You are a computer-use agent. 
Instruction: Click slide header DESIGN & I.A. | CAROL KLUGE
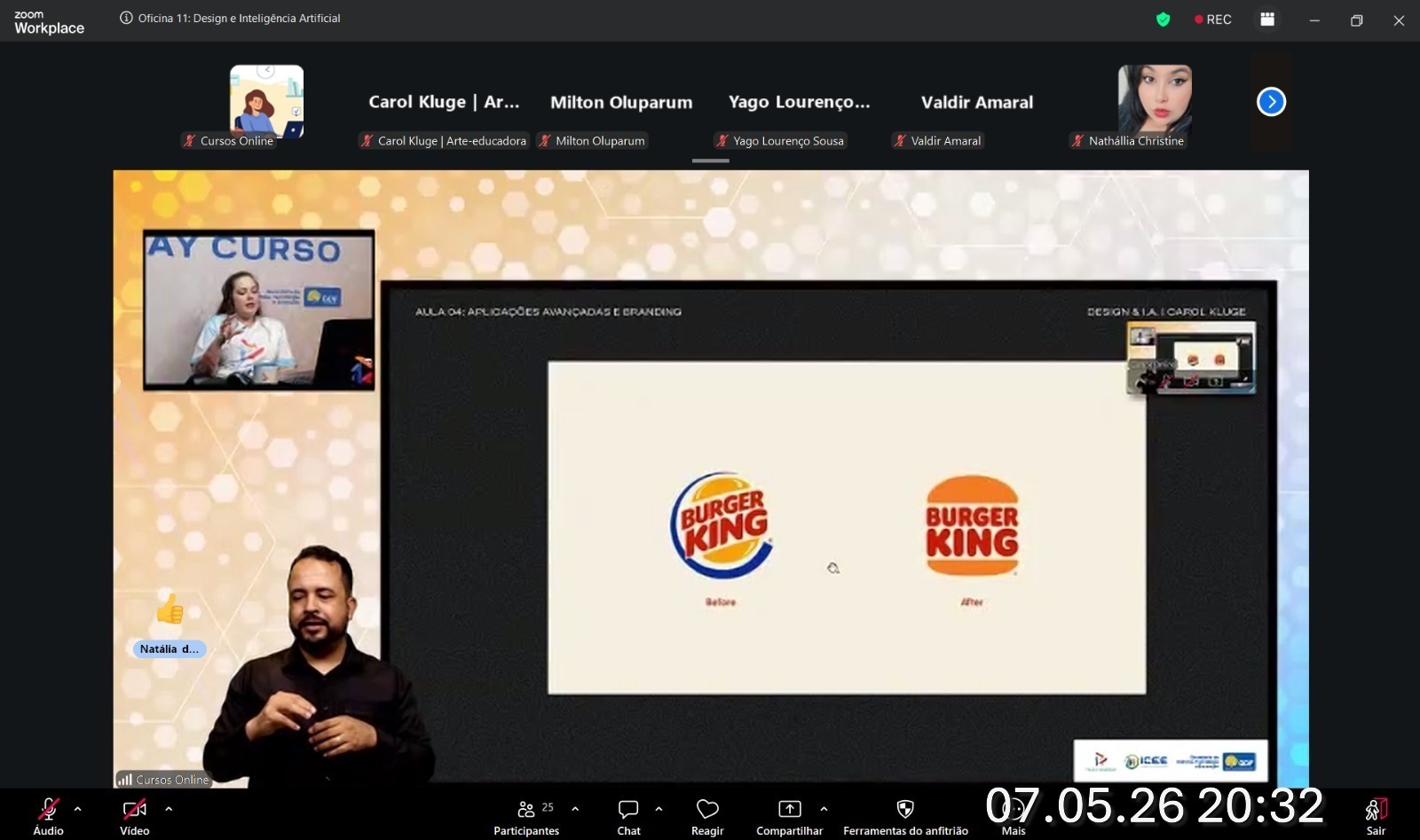point(1166,311)
